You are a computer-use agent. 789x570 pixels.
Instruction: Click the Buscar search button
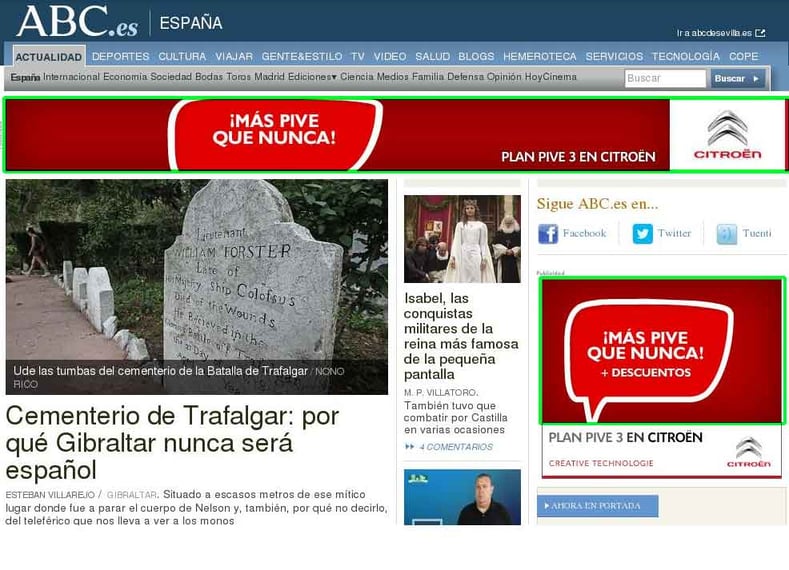pyautogui.click(x=738, y=78)
